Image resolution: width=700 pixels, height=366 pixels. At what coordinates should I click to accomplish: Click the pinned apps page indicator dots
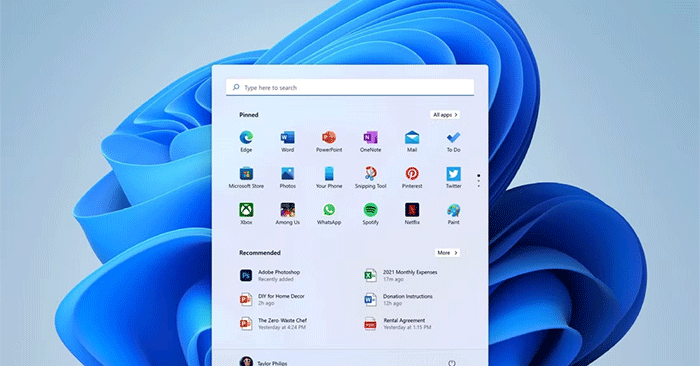479,180
